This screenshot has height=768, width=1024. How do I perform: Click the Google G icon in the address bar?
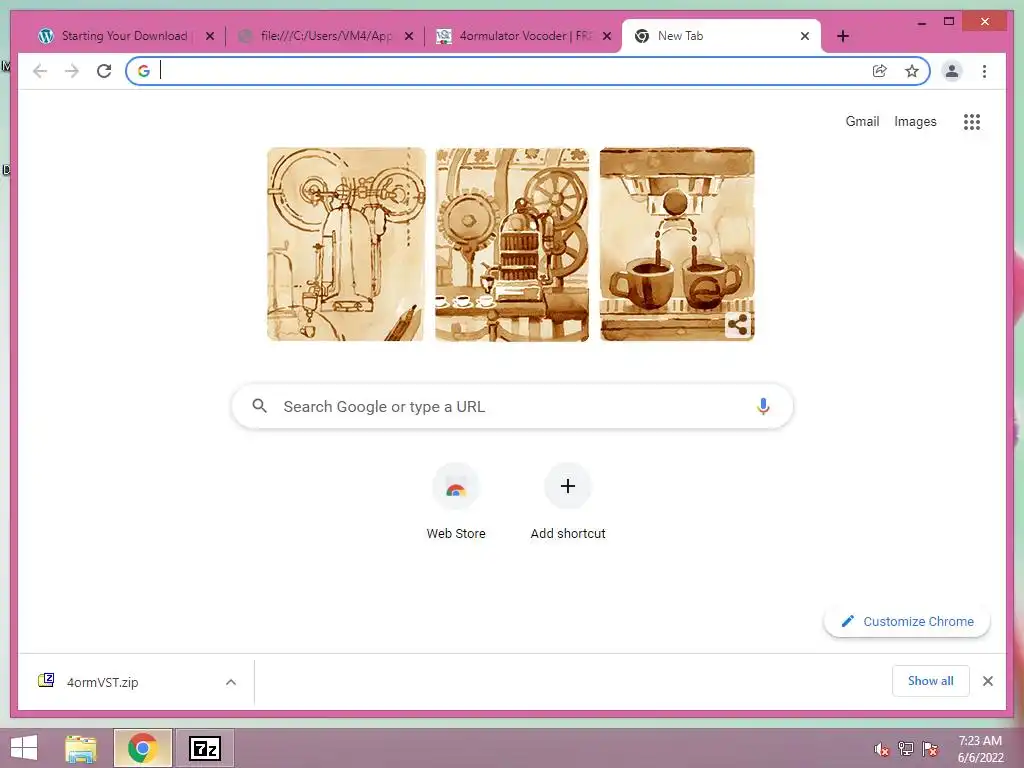pyautogui.click(x=144, y=71)
